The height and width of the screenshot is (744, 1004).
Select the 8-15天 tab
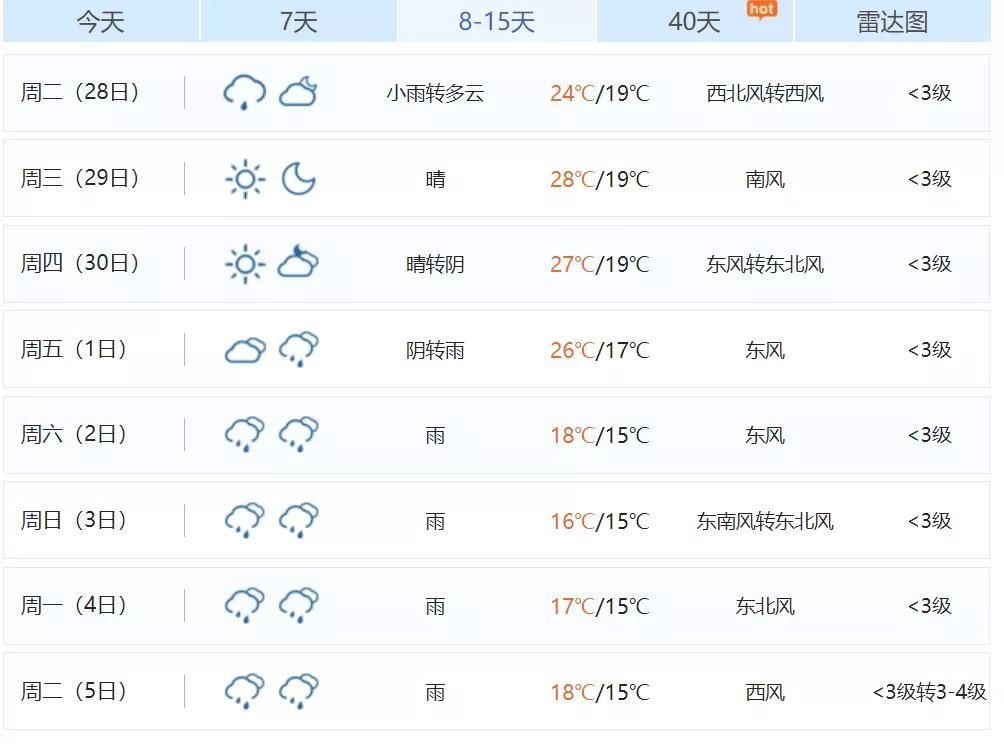click(x=496, y=21)
